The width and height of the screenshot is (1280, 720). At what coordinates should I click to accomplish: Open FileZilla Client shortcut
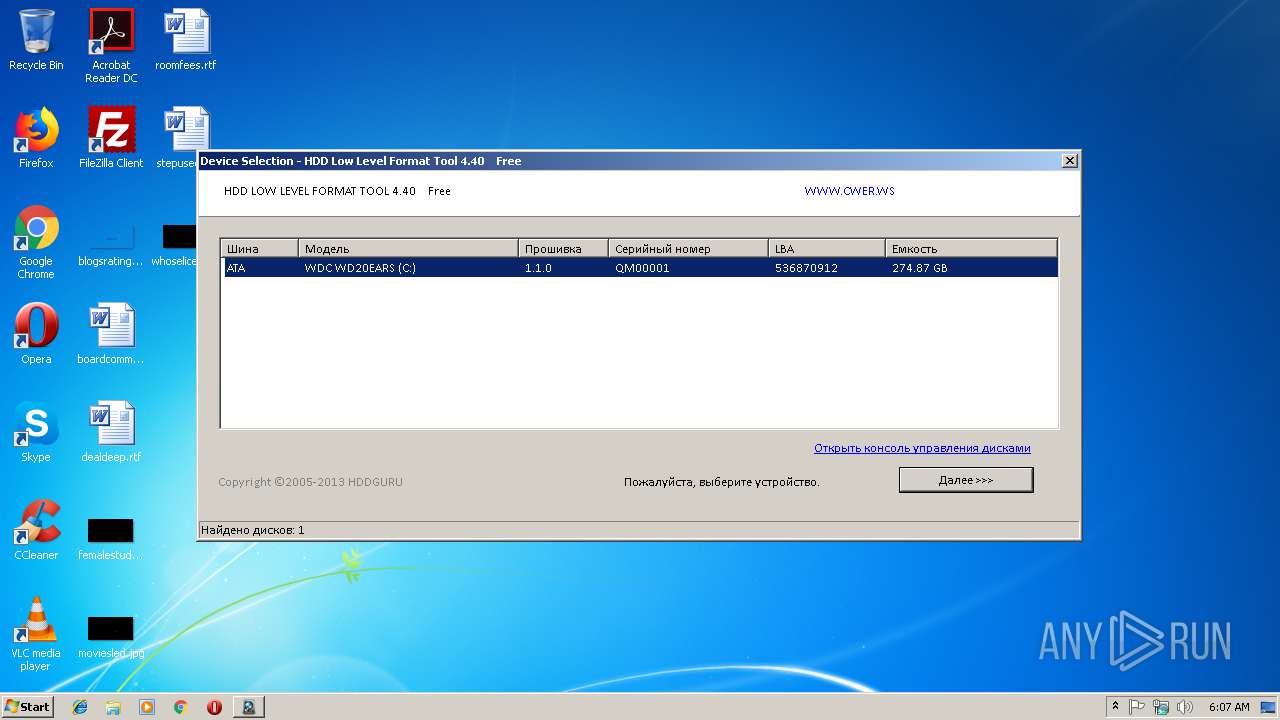(111, 138)
